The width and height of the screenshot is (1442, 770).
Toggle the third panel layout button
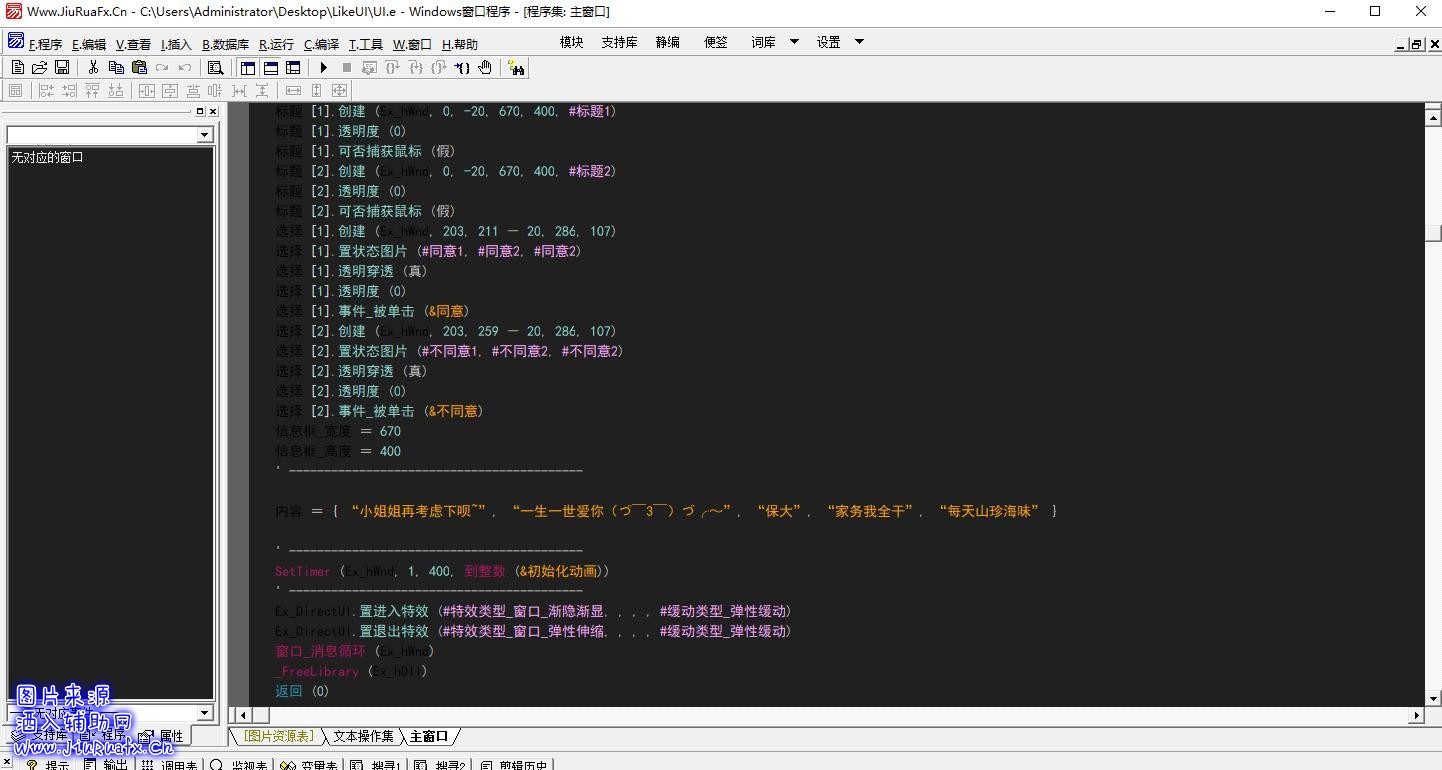coord(293,68)
